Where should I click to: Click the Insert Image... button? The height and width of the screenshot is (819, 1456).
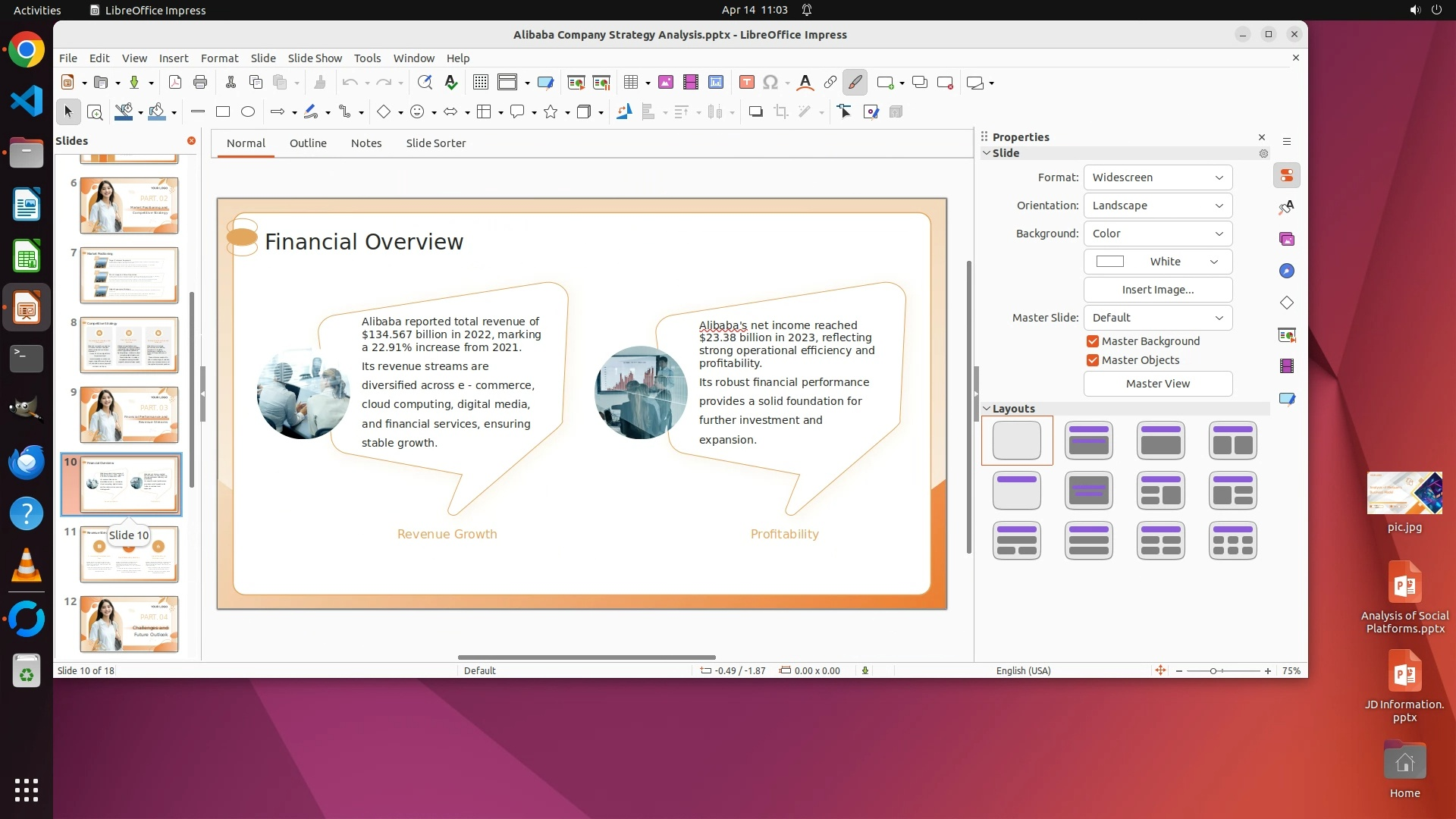pos(1157,290)
